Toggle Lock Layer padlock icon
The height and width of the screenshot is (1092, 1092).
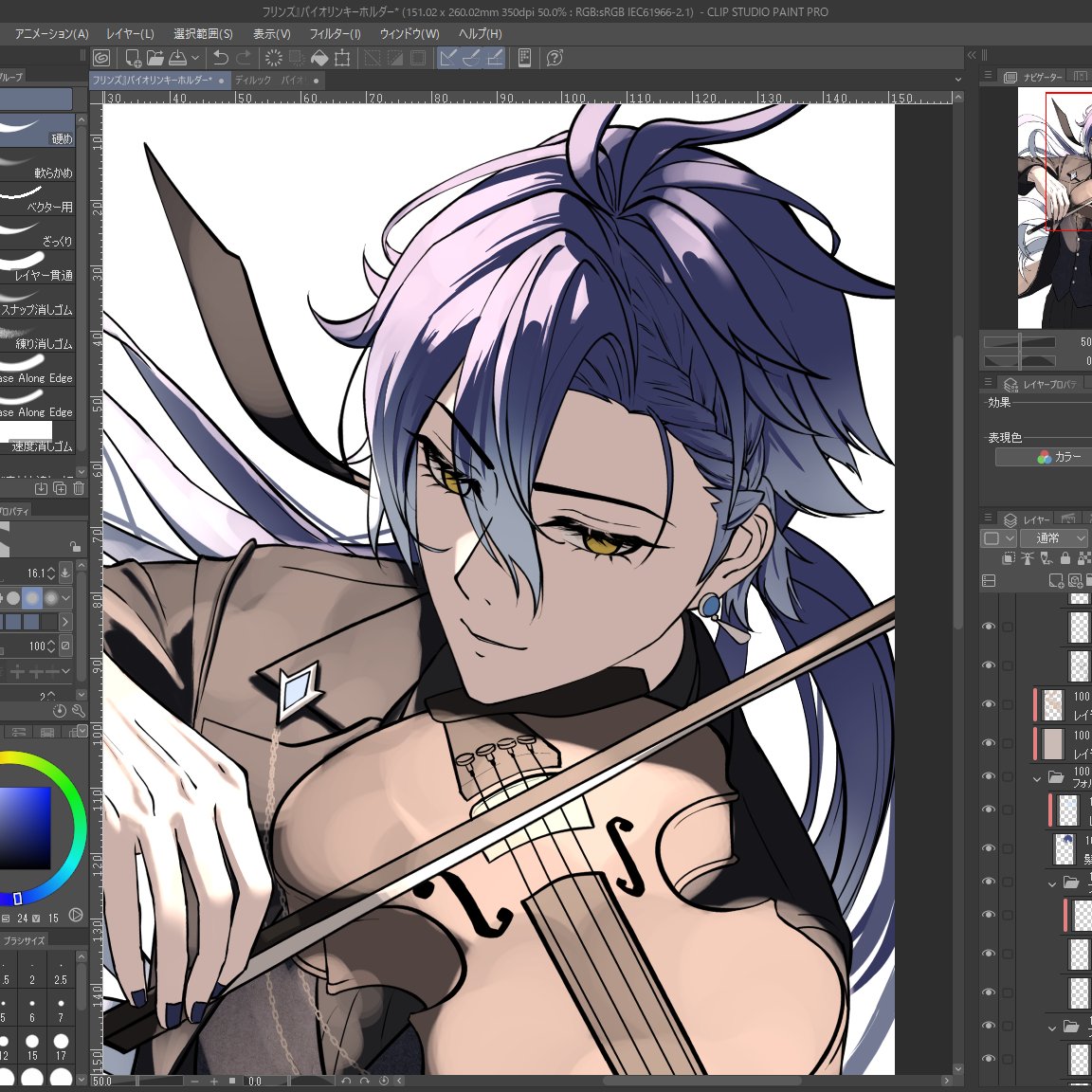(1065, 558)
